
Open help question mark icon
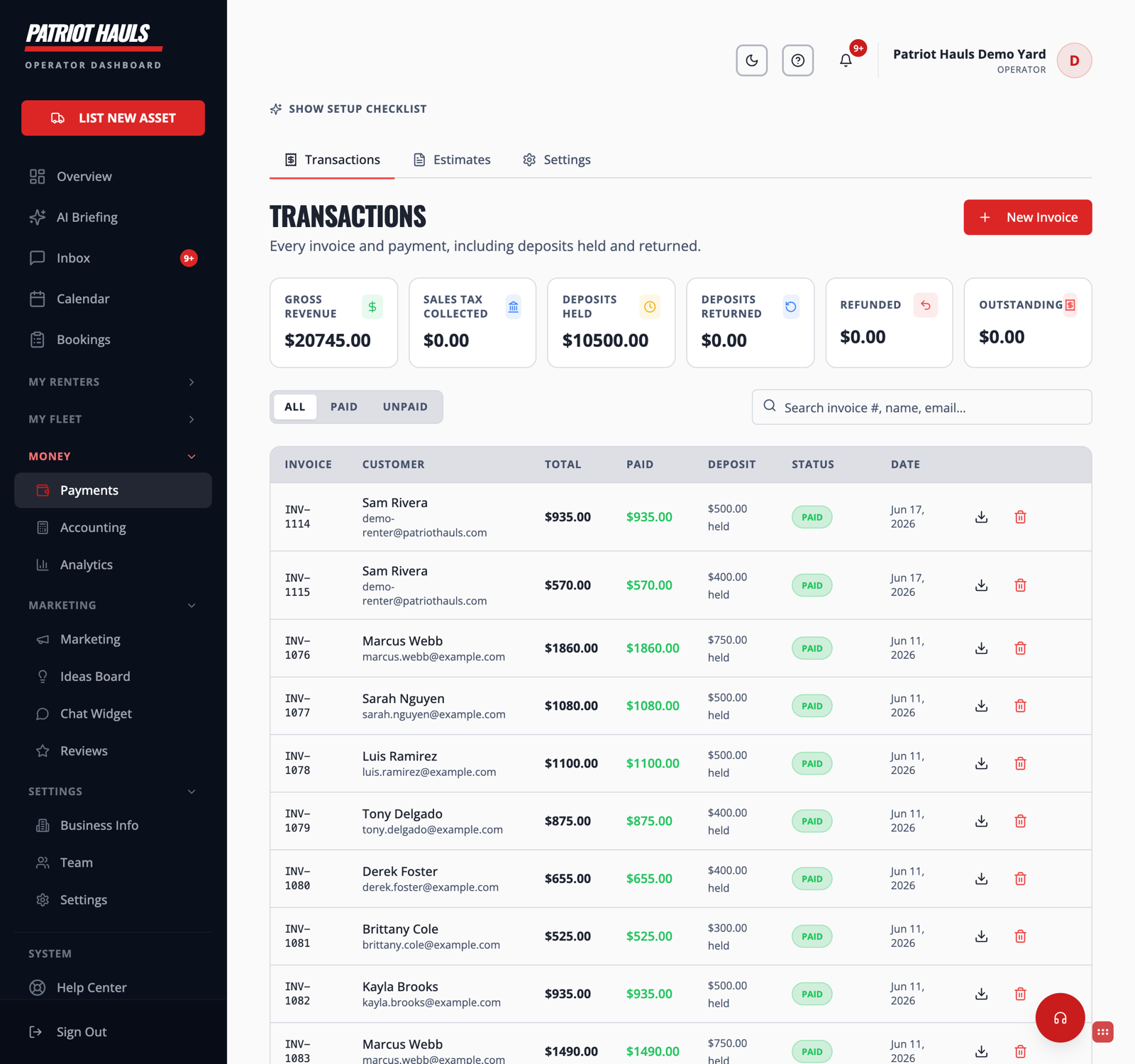798,60
